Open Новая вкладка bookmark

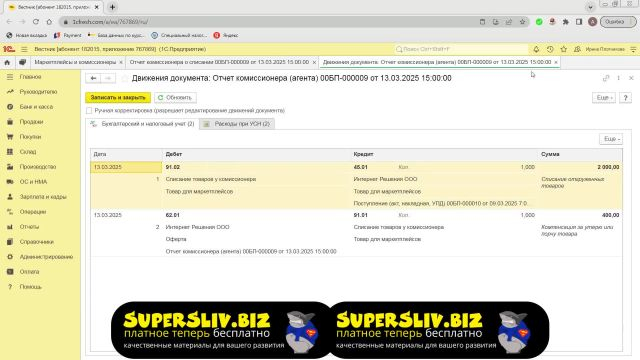click(x=27, y=36)
